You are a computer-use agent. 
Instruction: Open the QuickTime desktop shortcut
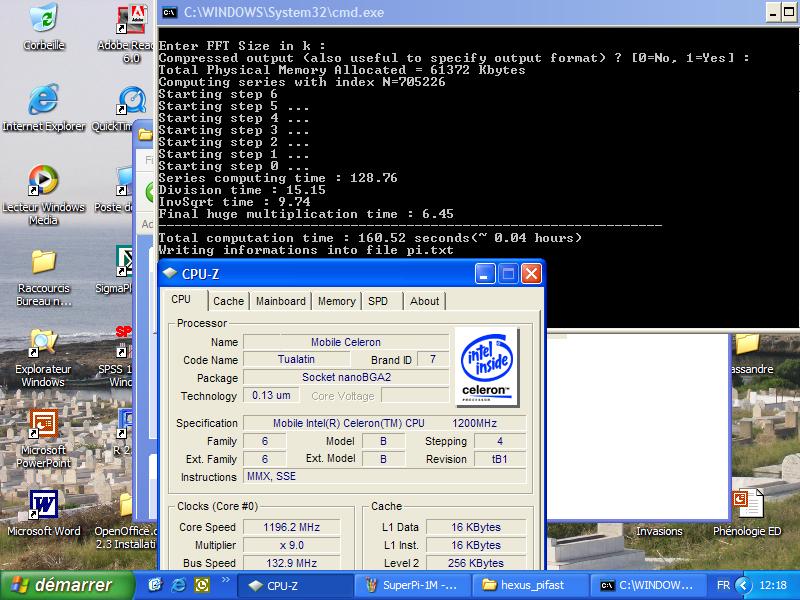[x=132, y=101]
